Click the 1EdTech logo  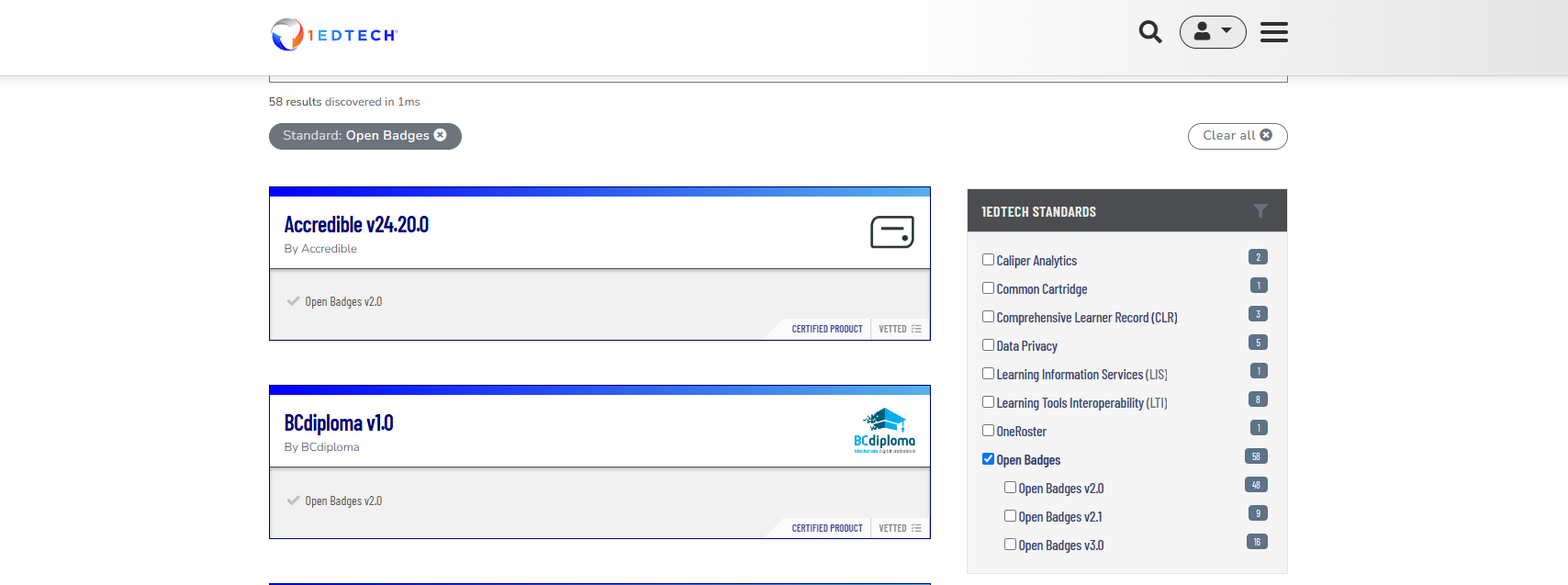pos(334,35)
